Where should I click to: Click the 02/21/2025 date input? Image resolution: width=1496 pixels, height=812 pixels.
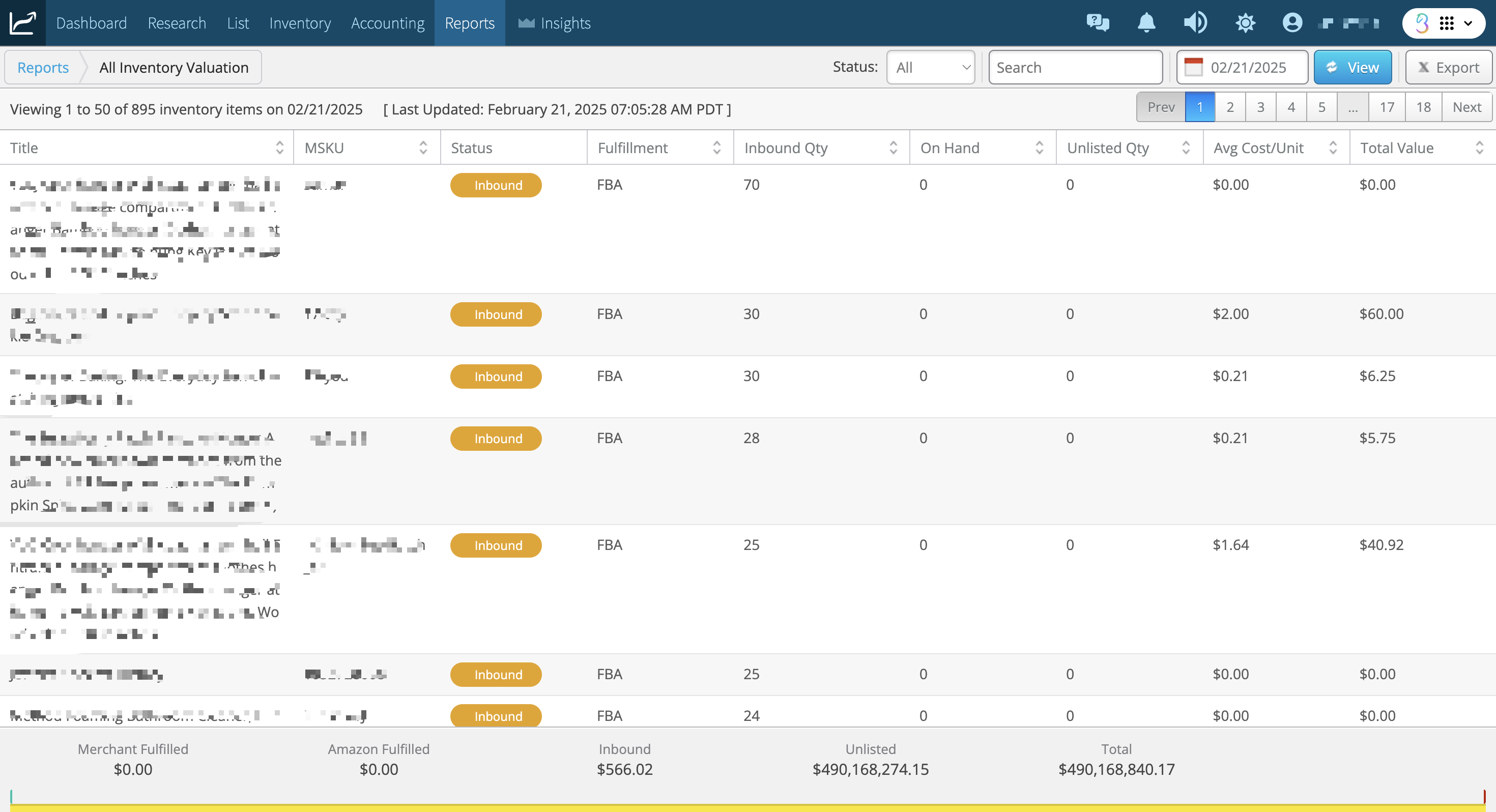[1242, 67]
